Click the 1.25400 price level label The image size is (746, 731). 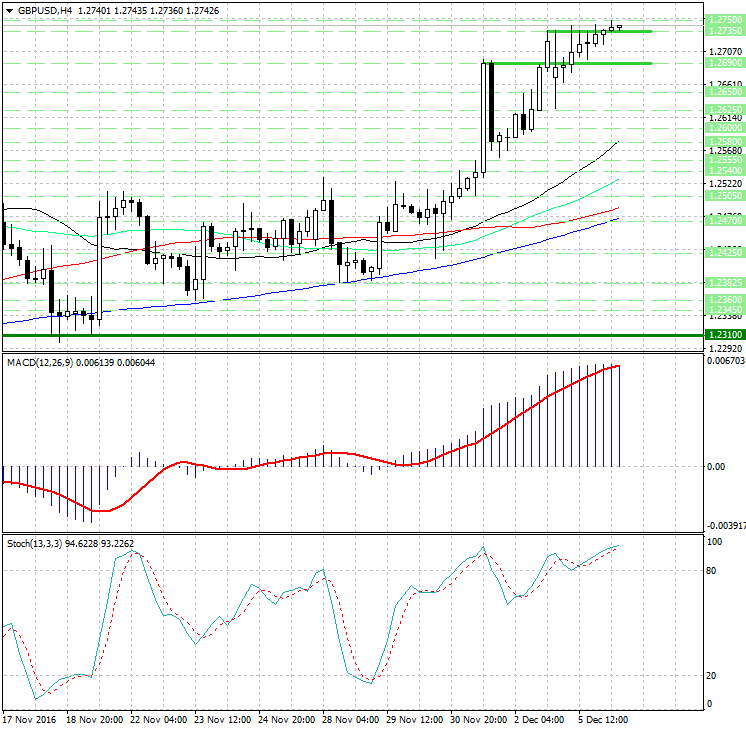pos(725,170)
